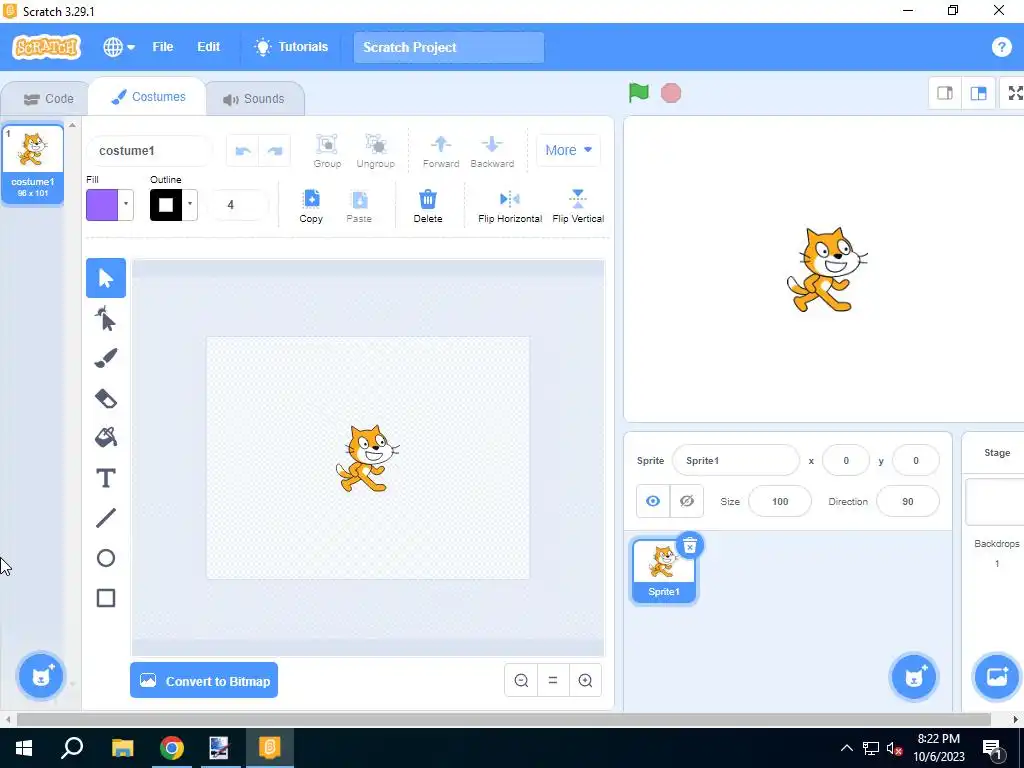
Task: Click the Direction field
Action: point(908,501)
